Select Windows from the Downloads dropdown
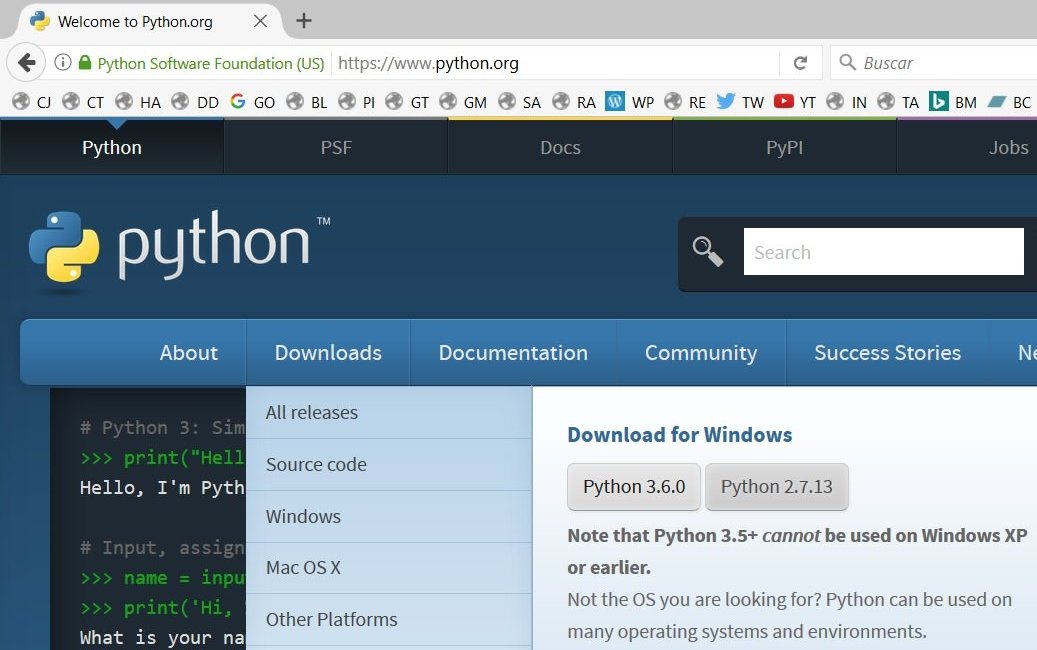The height and width of the screenshot is (650, 1037). (x=303, y=516)
